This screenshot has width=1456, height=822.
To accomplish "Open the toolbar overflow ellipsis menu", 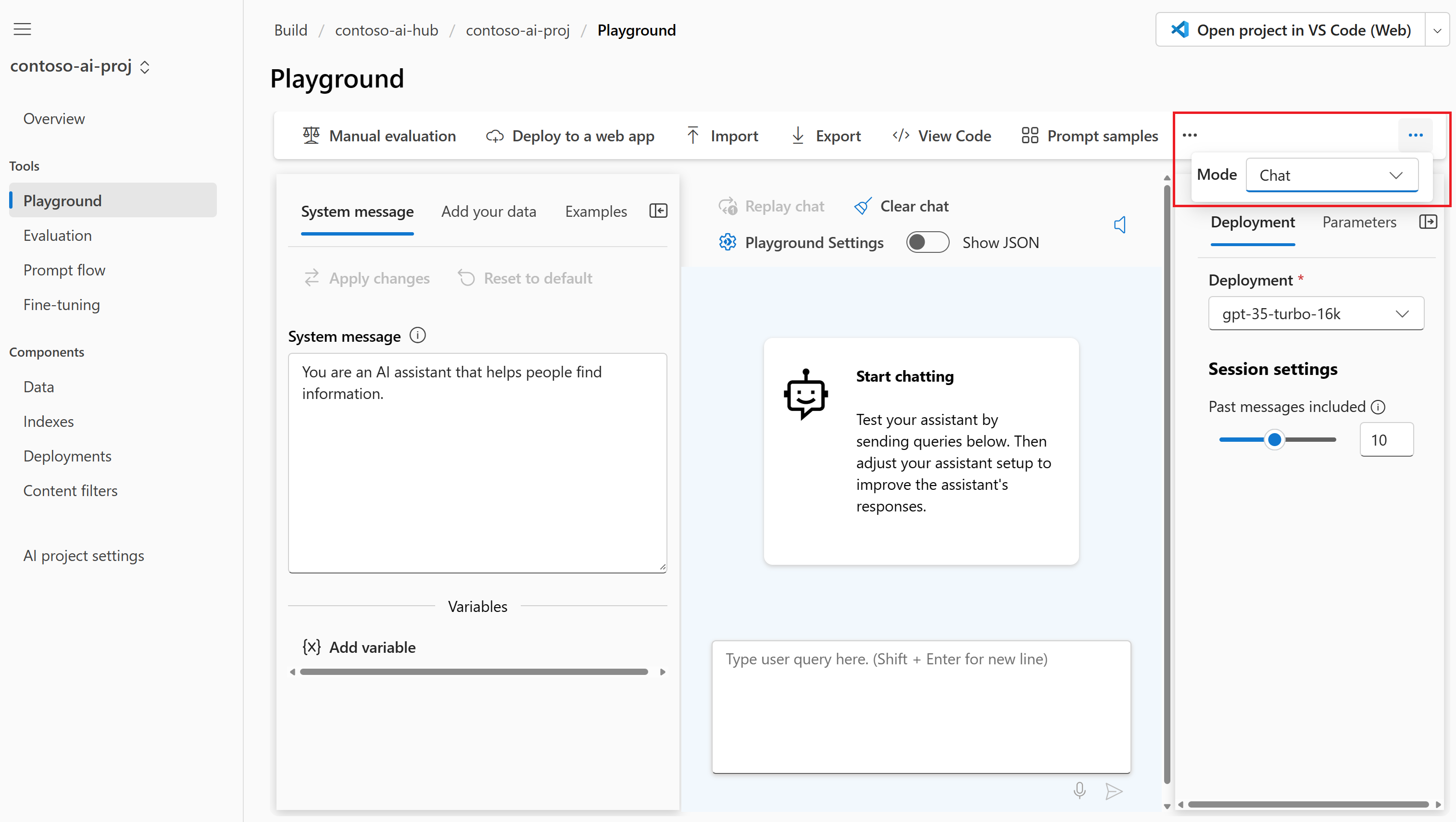I will [x=1190, y=135].
